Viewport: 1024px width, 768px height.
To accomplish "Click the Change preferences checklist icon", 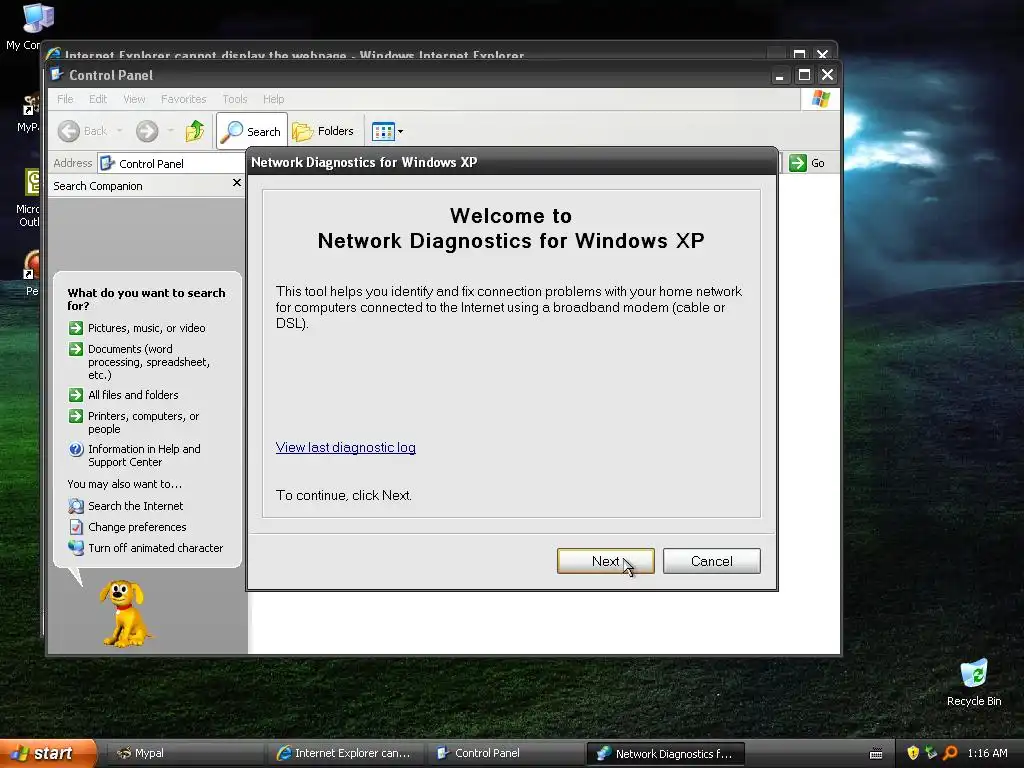I will click(x=76, y=527).
